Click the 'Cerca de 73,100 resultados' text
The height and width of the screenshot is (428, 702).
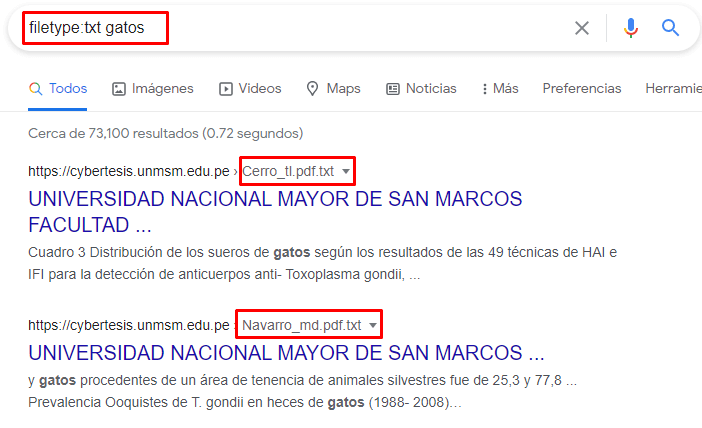[166, 133]
